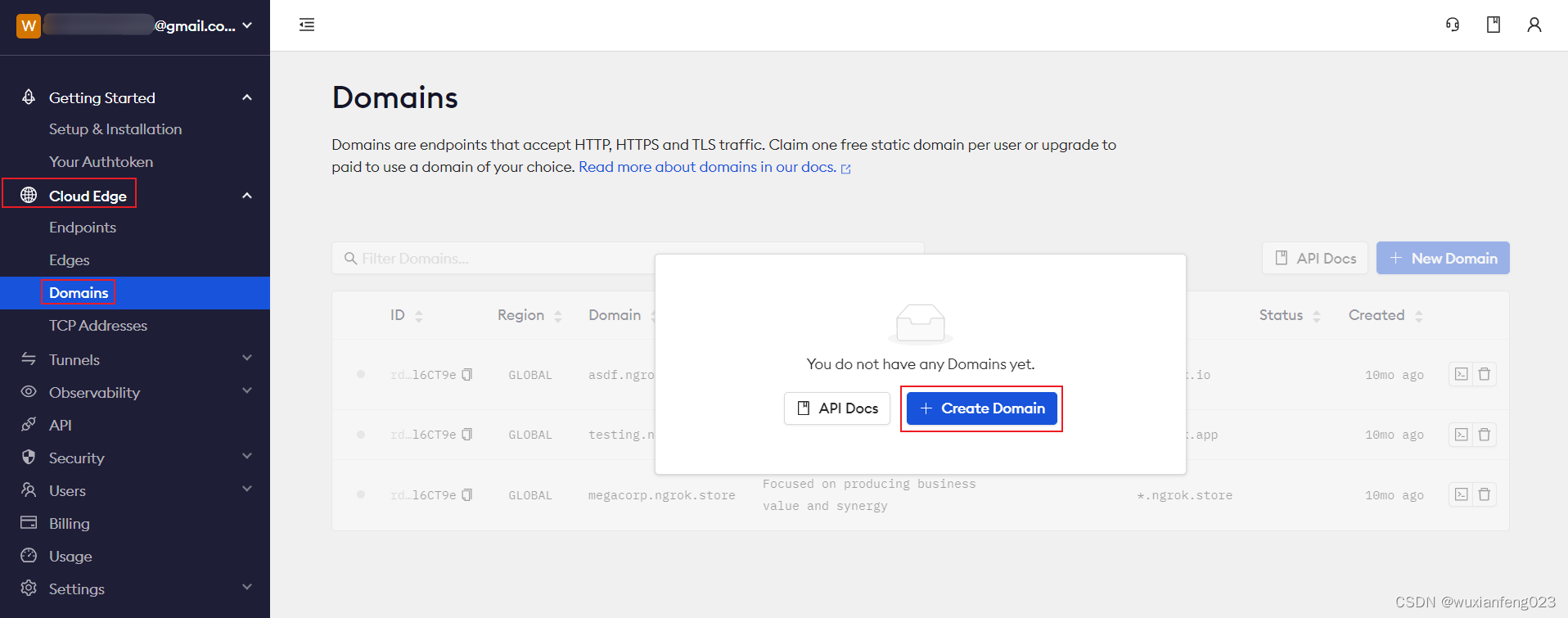1568x618 pixels.
Task: Expand the Observability section chevron
Action: click(x=247, y=390)
